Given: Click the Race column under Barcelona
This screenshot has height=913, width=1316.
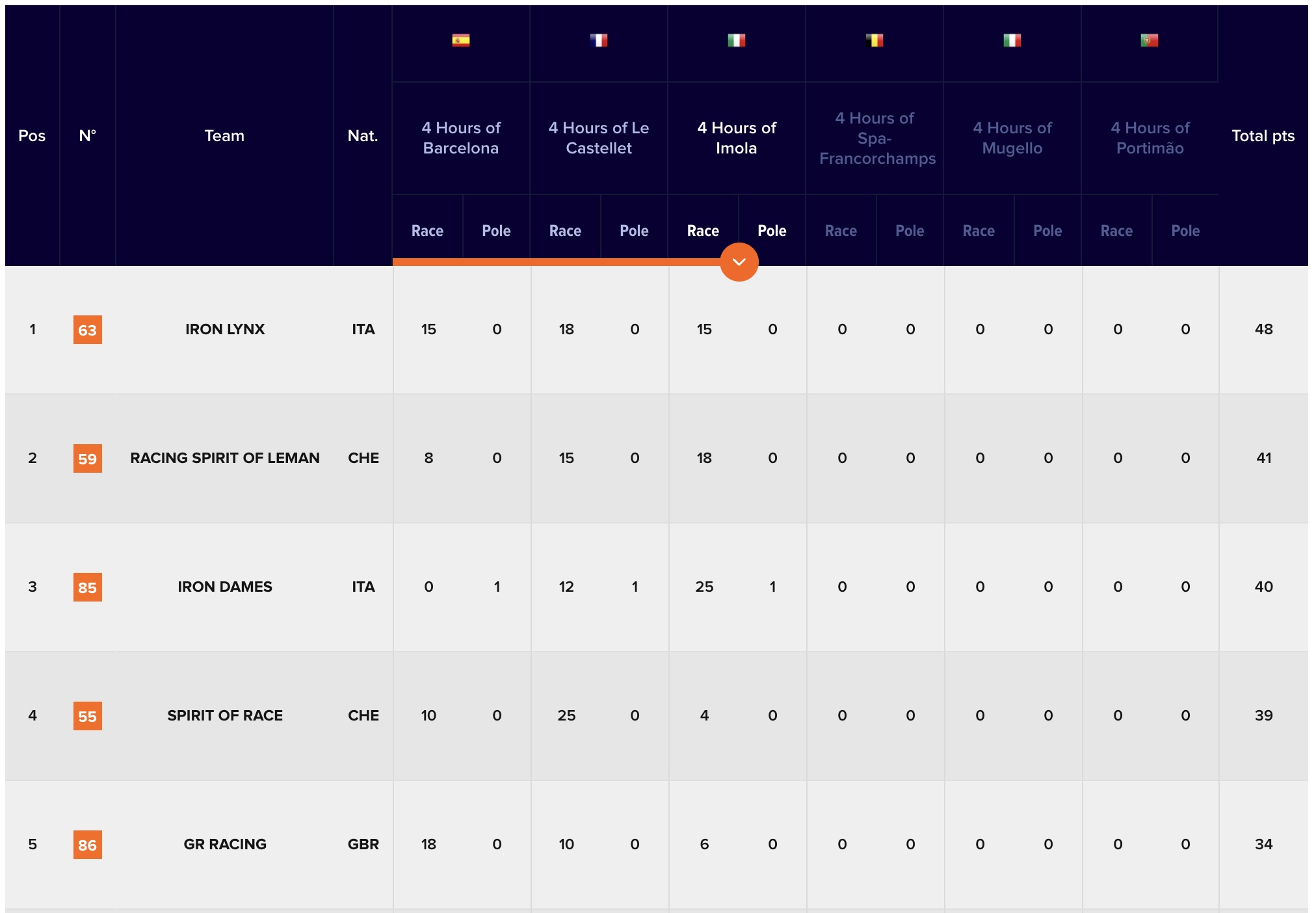Looking at the screenshot, I should pyautogui.click(x=427, y=231).
